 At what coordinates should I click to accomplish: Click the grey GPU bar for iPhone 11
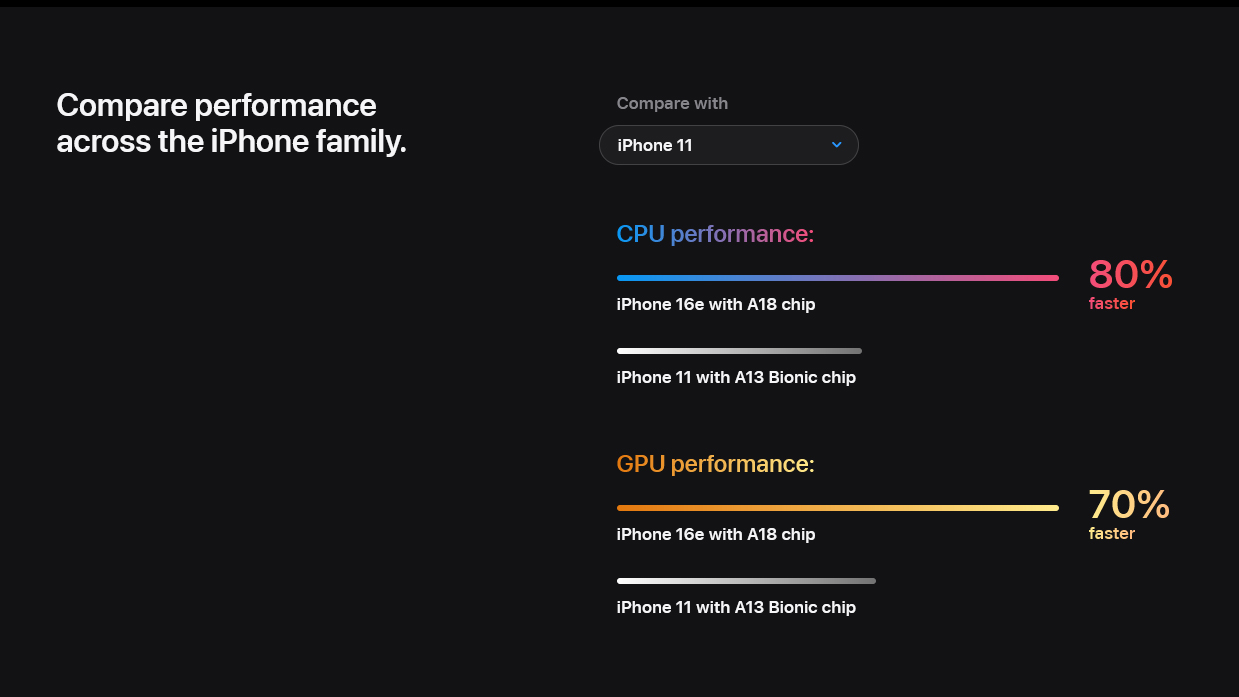pos(746,581)
